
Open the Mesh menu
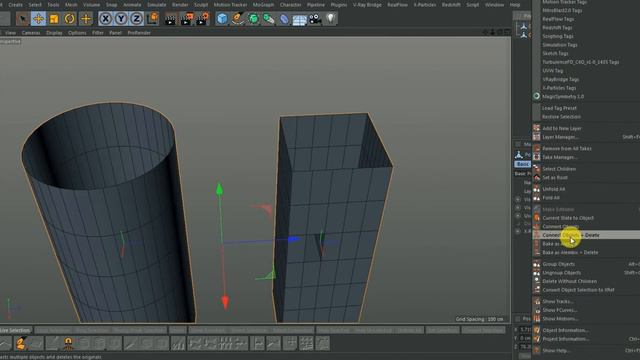click(x=71, y=5)
